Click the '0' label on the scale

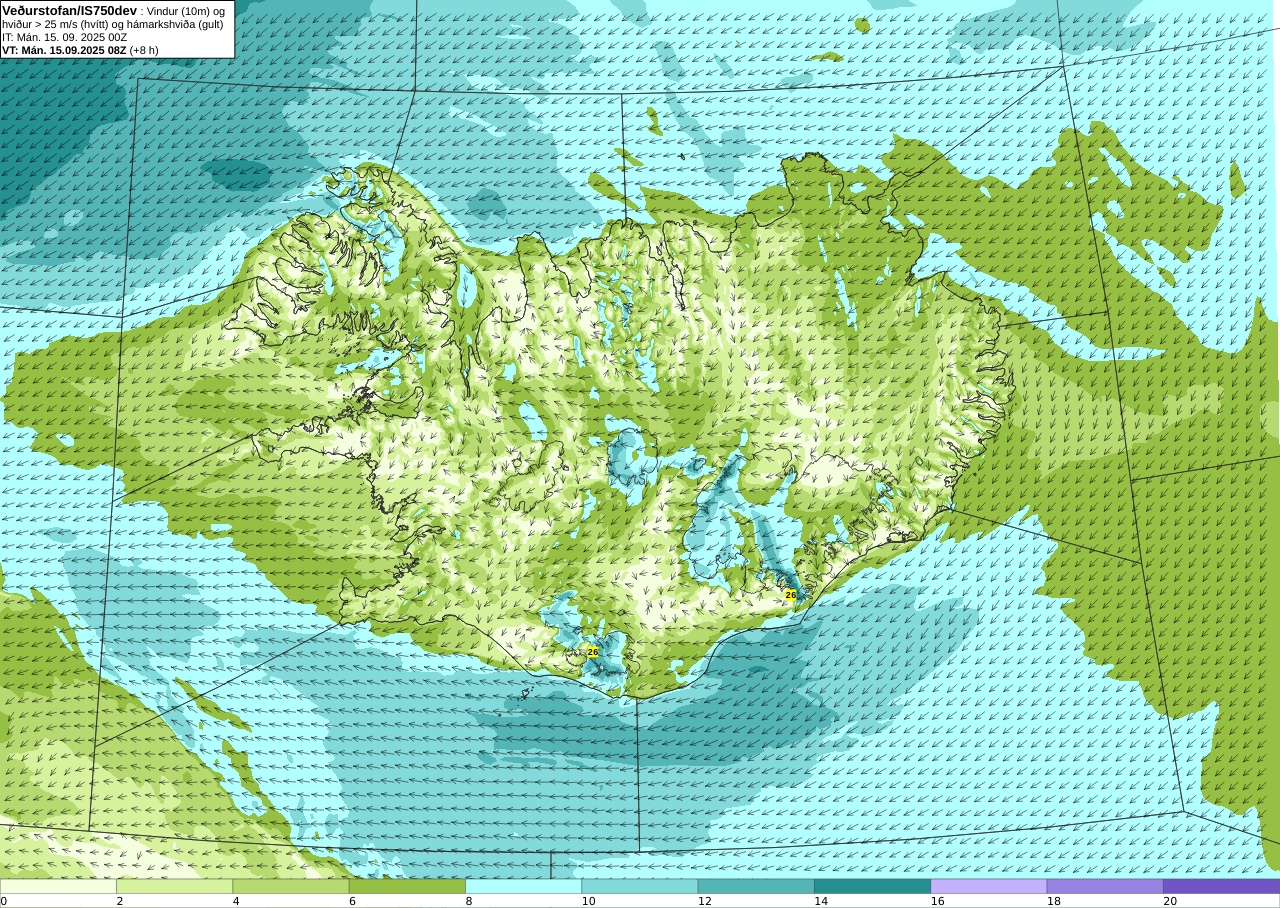pos(4,901)
